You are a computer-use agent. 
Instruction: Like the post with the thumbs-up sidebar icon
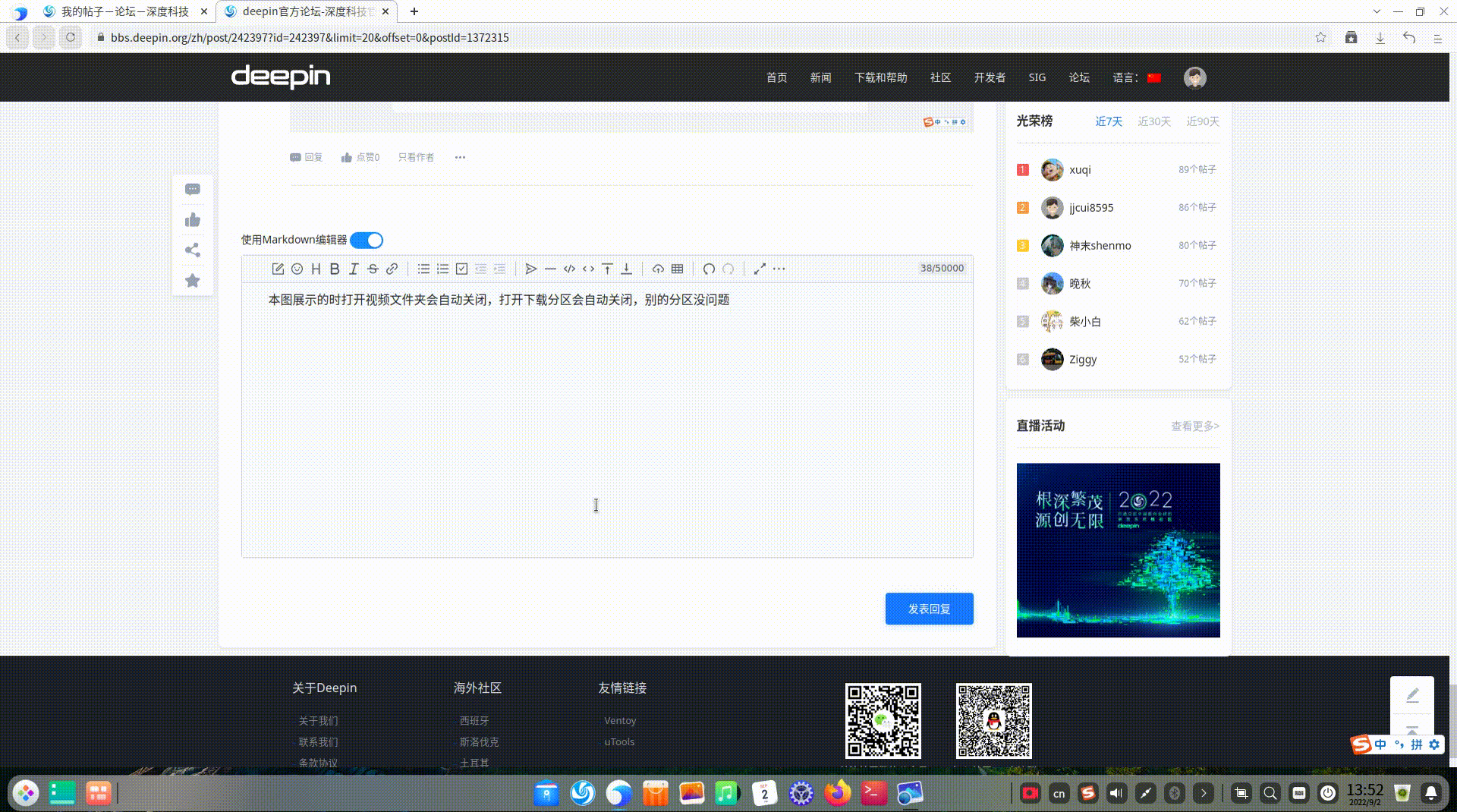(x=192, y=220)
